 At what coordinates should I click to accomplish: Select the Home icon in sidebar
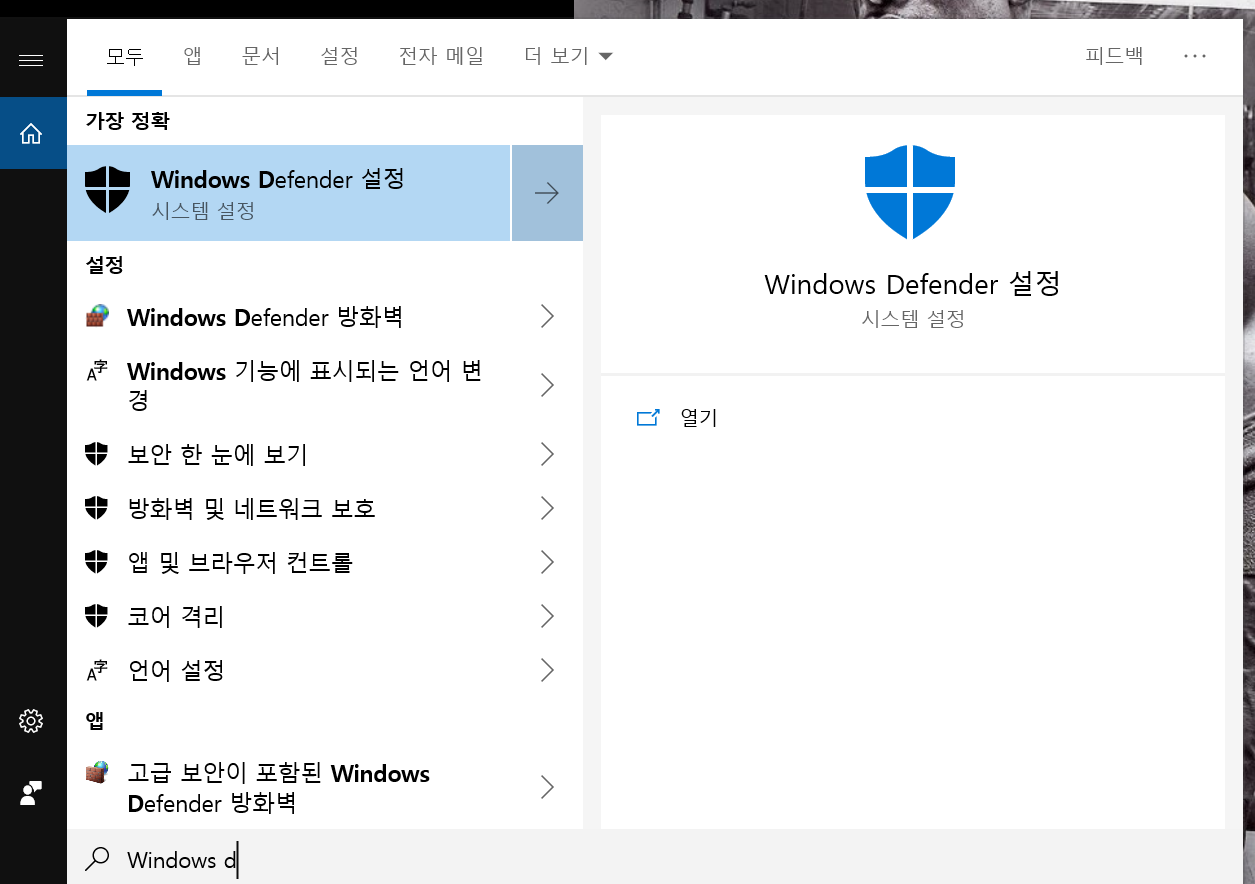[32, 133]
